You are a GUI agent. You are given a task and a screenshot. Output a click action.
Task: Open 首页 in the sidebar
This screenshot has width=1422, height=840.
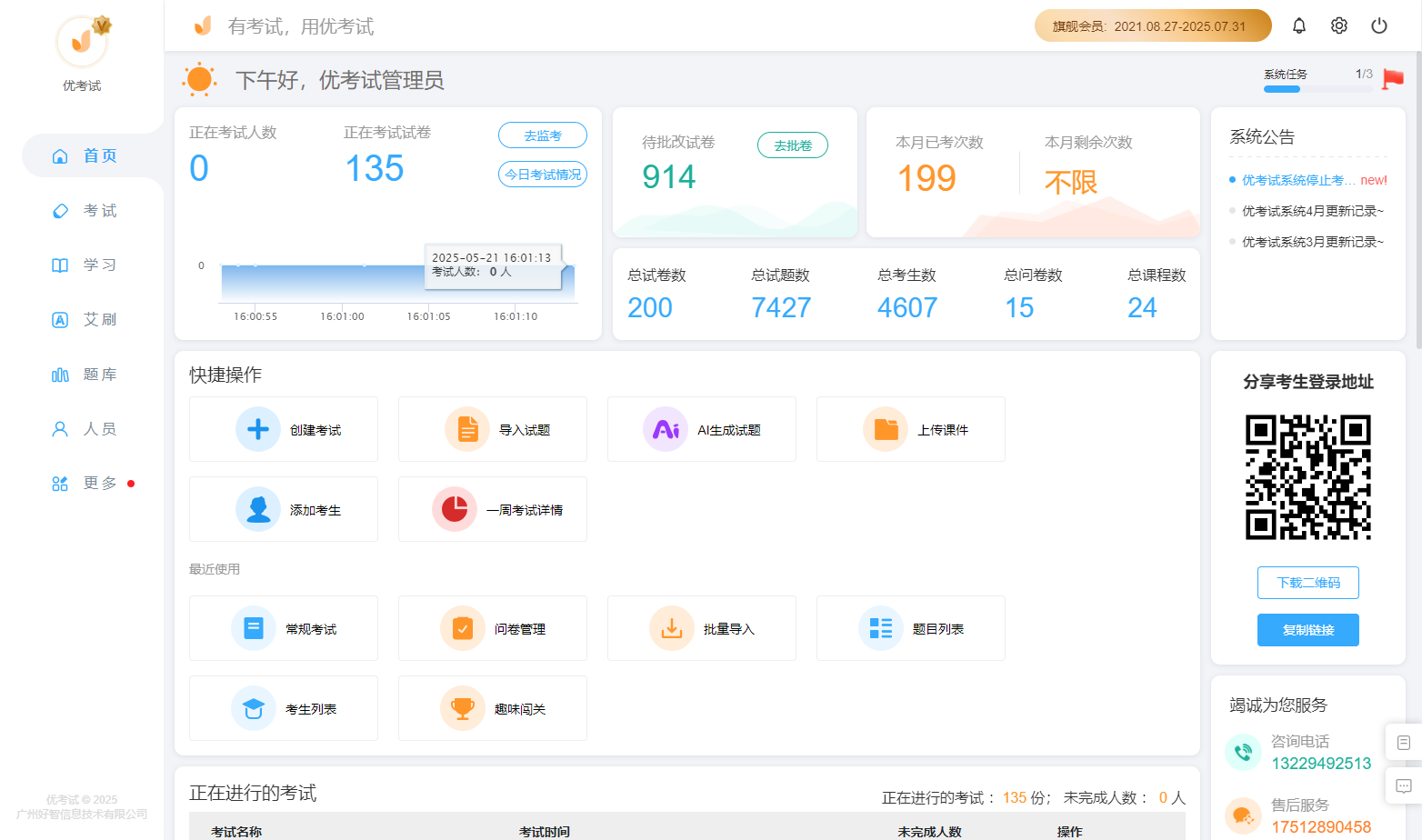coord(93,156)
